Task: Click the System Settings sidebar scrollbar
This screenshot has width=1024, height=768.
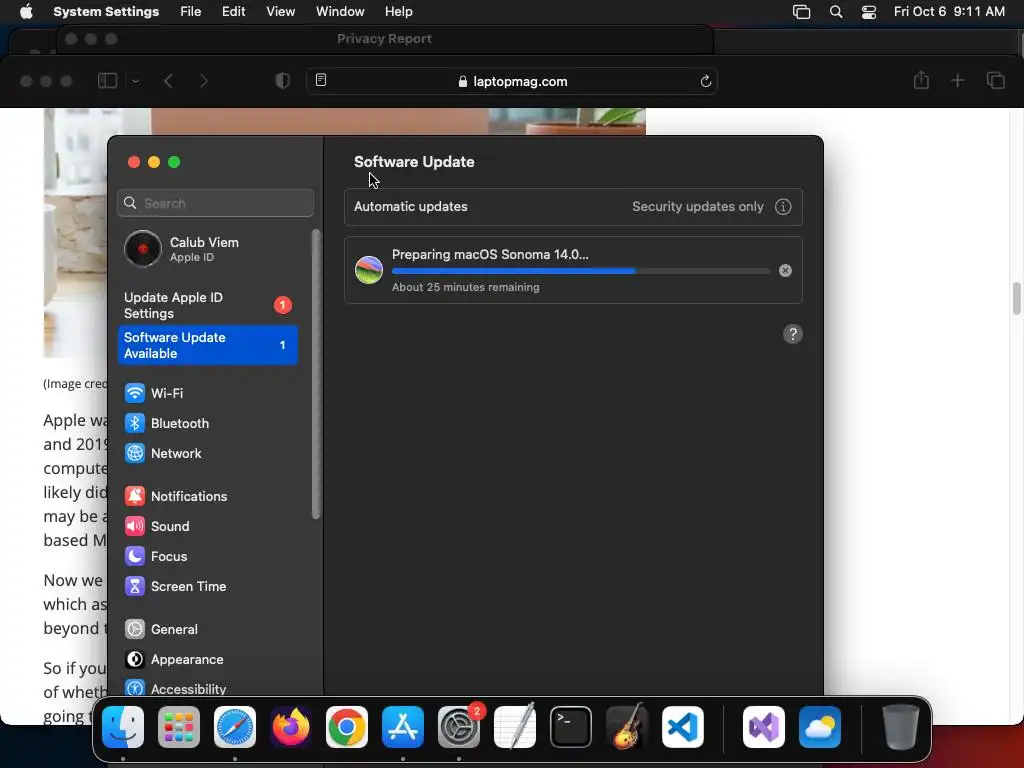Action: click(x=316, y=374)
